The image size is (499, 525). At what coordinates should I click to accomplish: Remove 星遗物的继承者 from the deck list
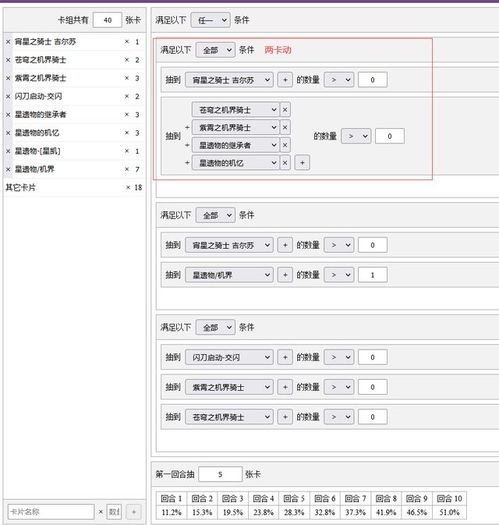pyautogui.click(x=8, y=115)
